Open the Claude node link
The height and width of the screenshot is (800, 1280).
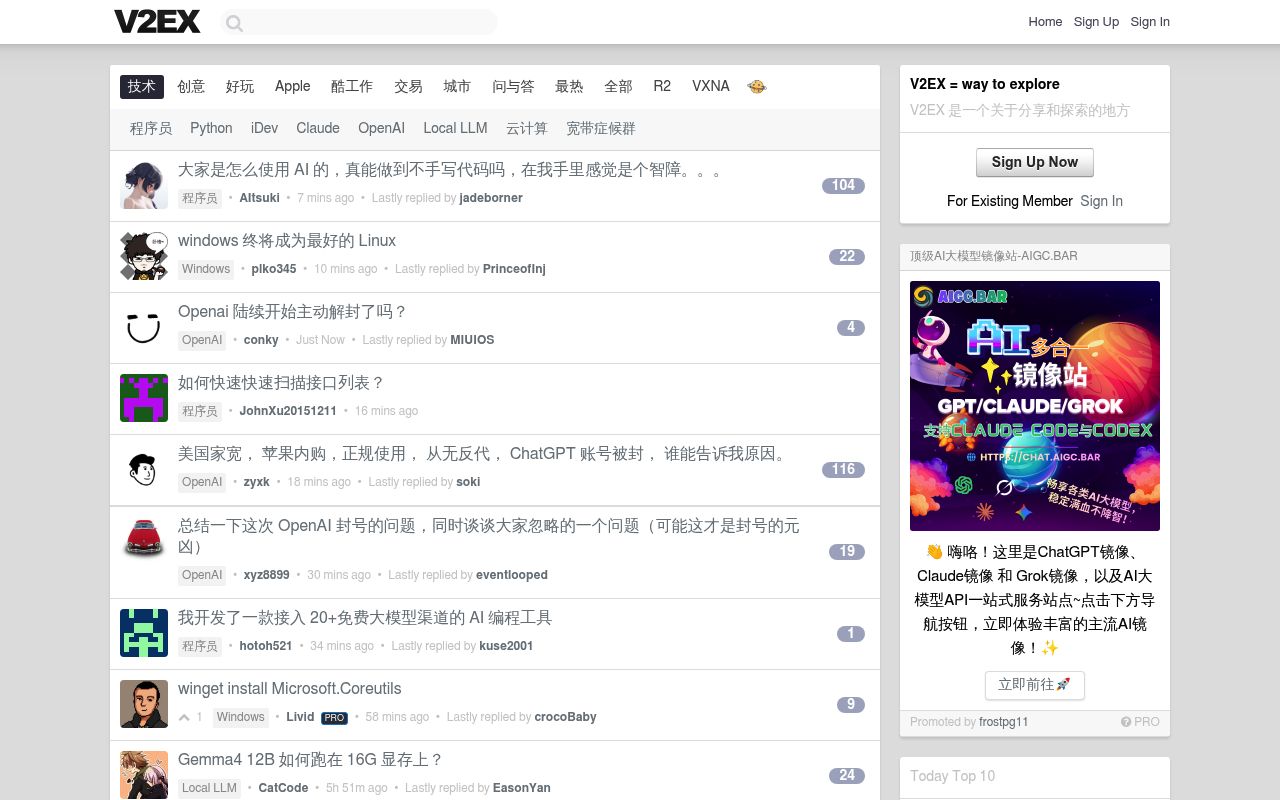point(318,128)
